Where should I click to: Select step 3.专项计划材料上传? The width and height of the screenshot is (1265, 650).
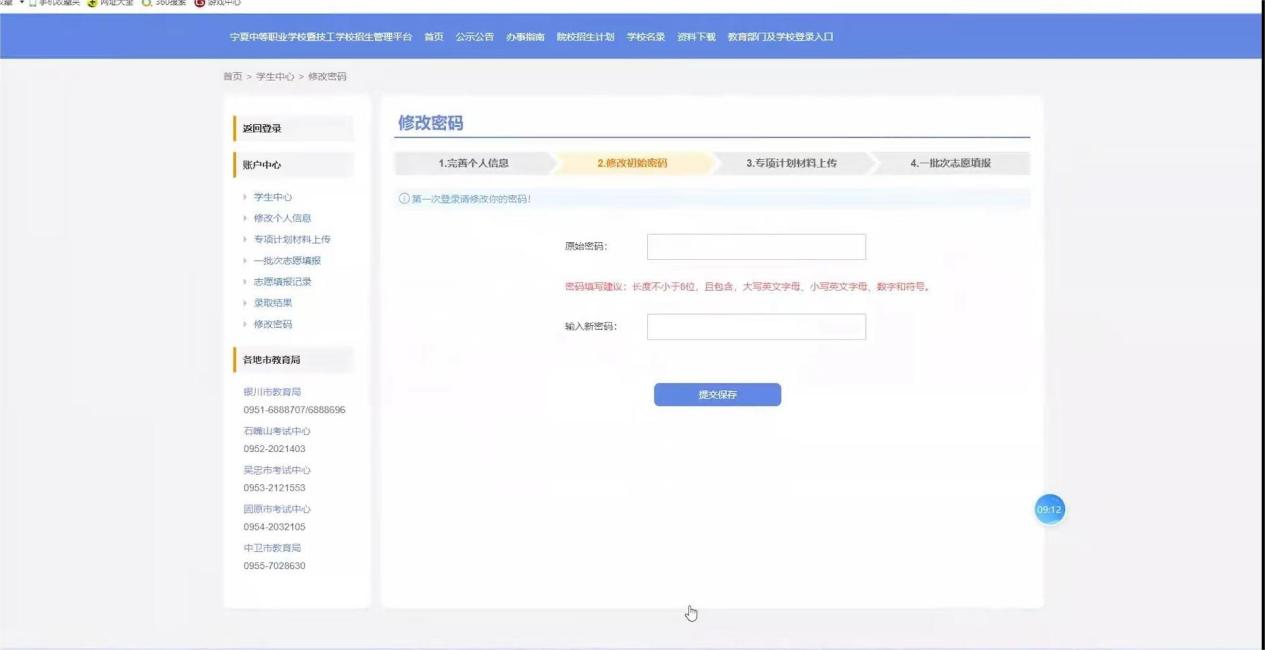point(791,164)
